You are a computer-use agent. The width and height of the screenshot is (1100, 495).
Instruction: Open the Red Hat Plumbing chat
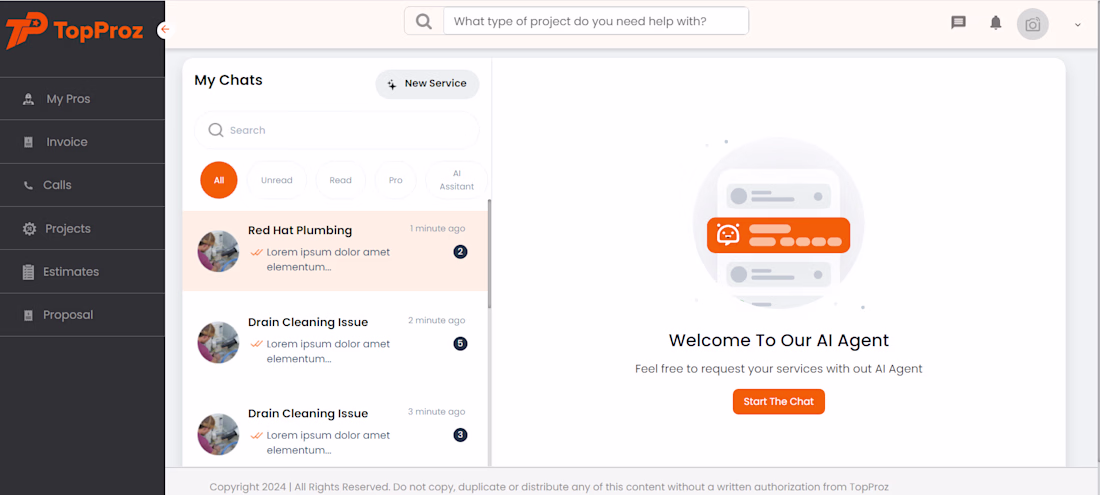click(335, 251)
